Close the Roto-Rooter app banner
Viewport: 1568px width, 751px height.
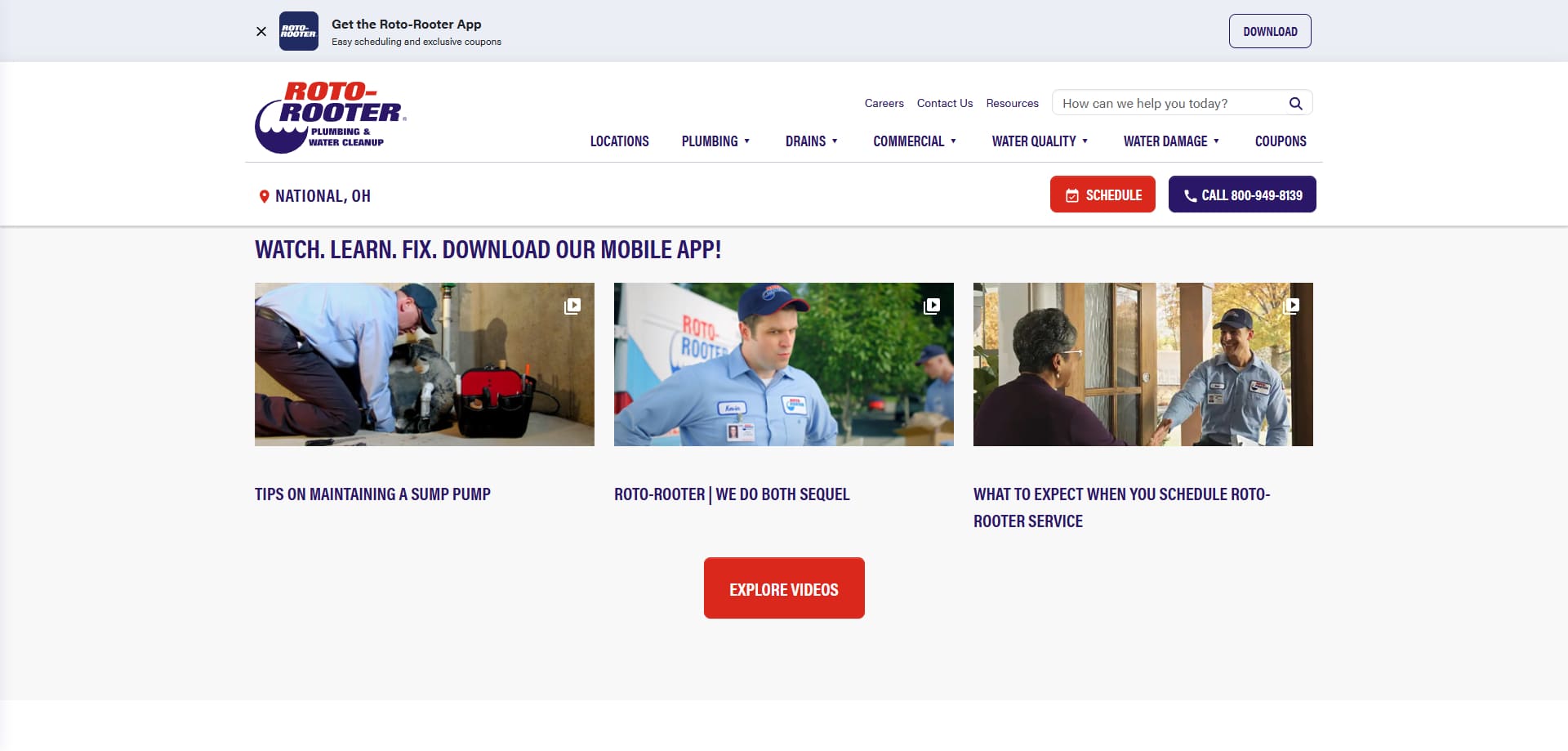coord(261,32)
